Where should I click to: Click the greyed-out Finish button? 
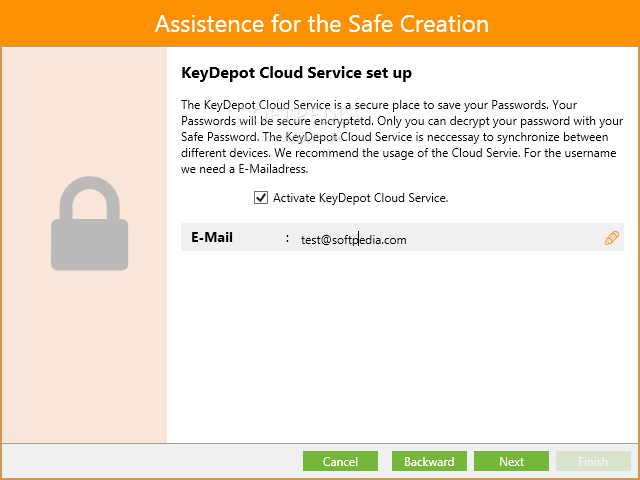point(593,461)
